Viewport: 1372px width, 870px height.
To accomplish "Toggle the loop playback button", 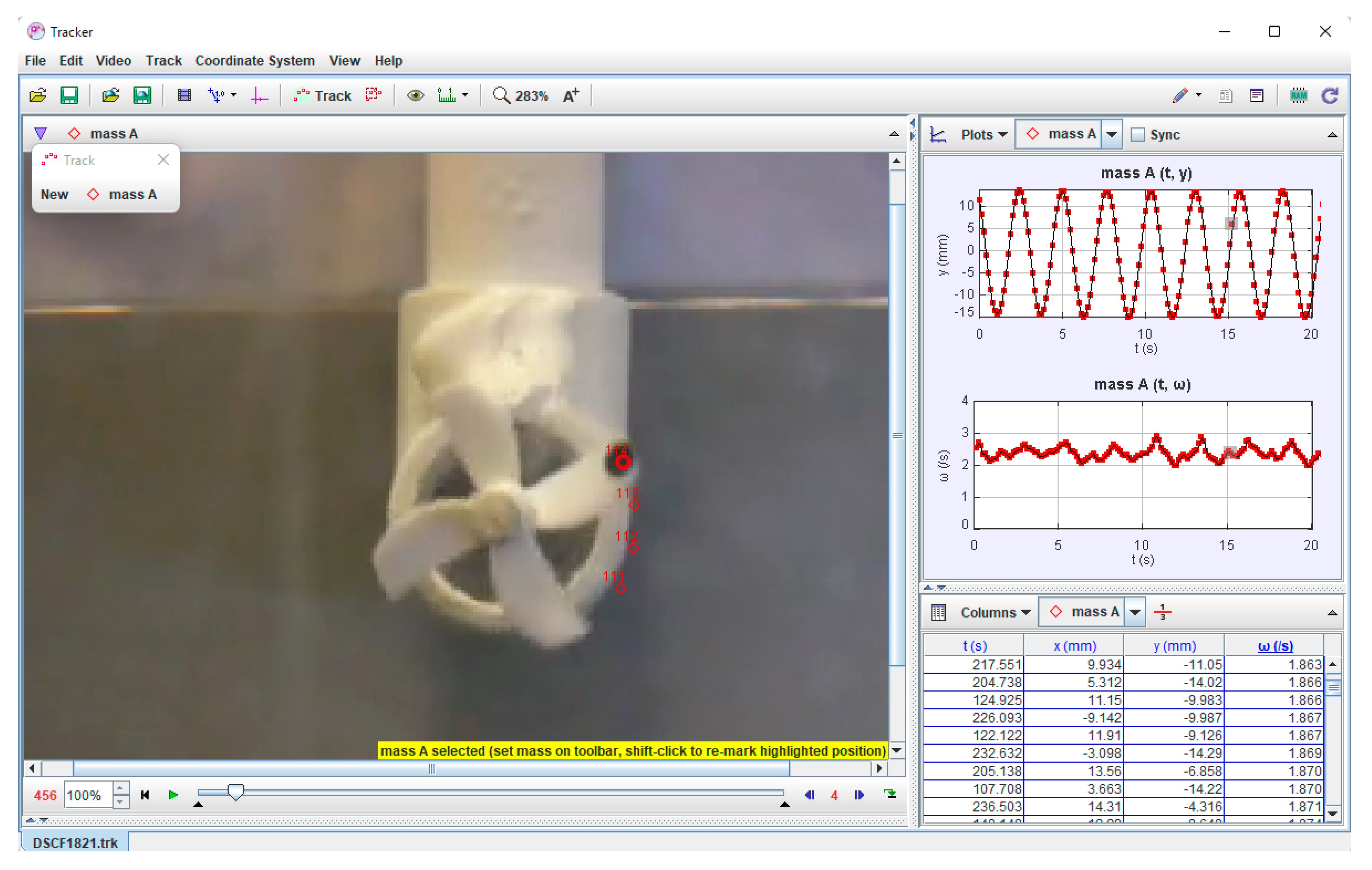I will pyautogui.click(x=889, y=795).
